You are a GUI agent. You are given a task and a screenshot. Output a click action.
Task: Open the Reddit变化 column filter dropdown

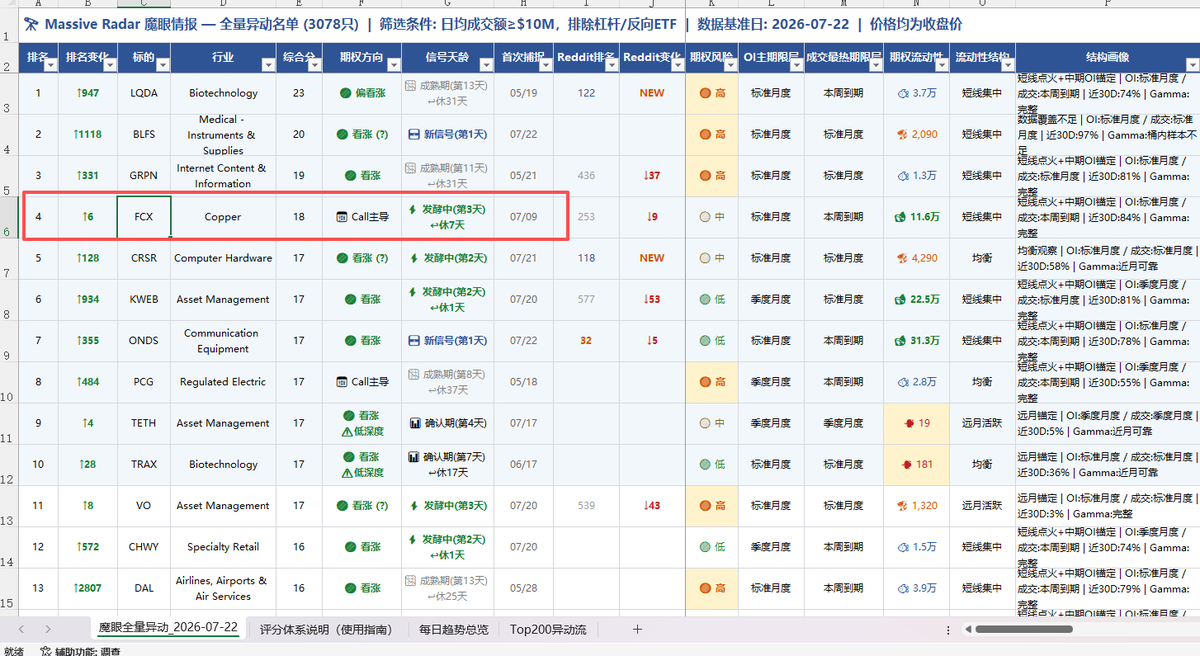coord(676,65)
